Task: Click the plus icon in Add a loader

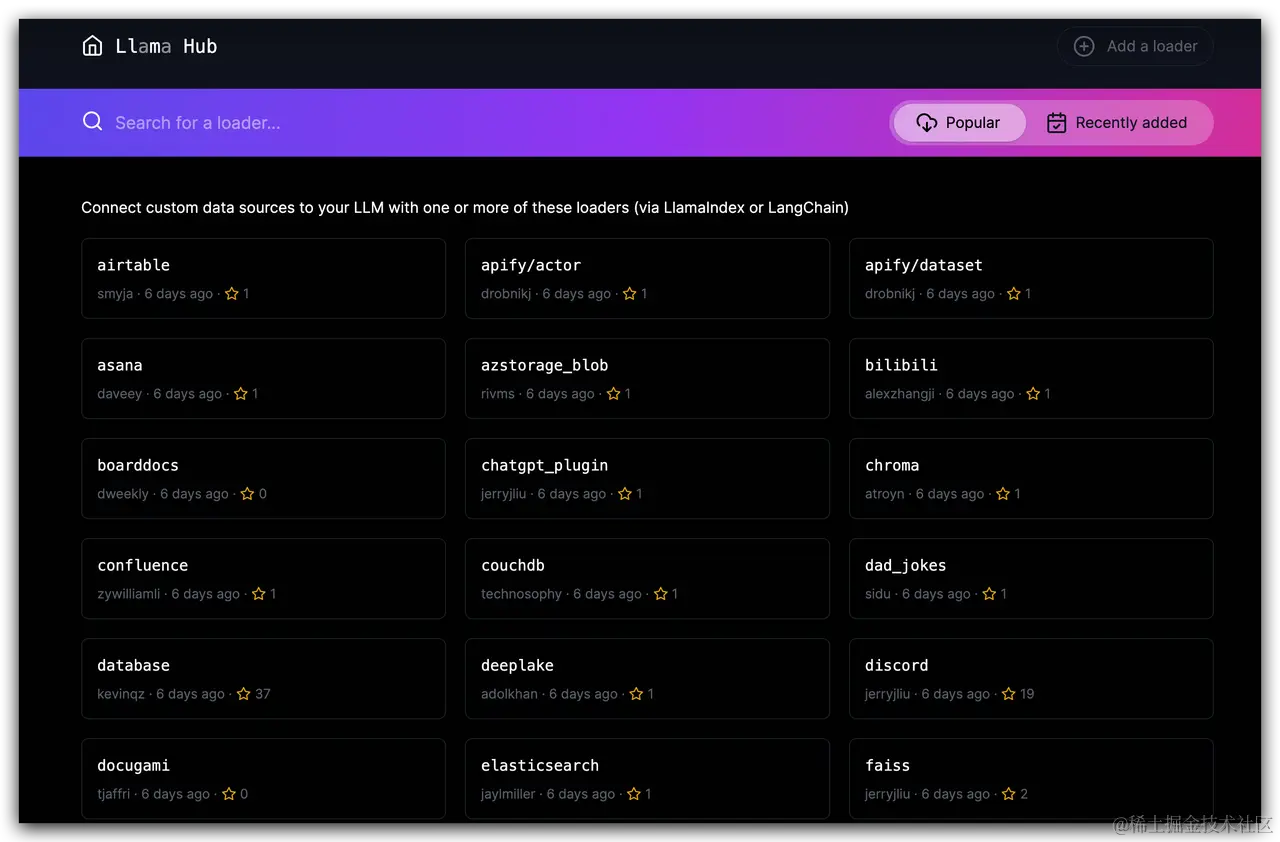Action: point(1084,46)
